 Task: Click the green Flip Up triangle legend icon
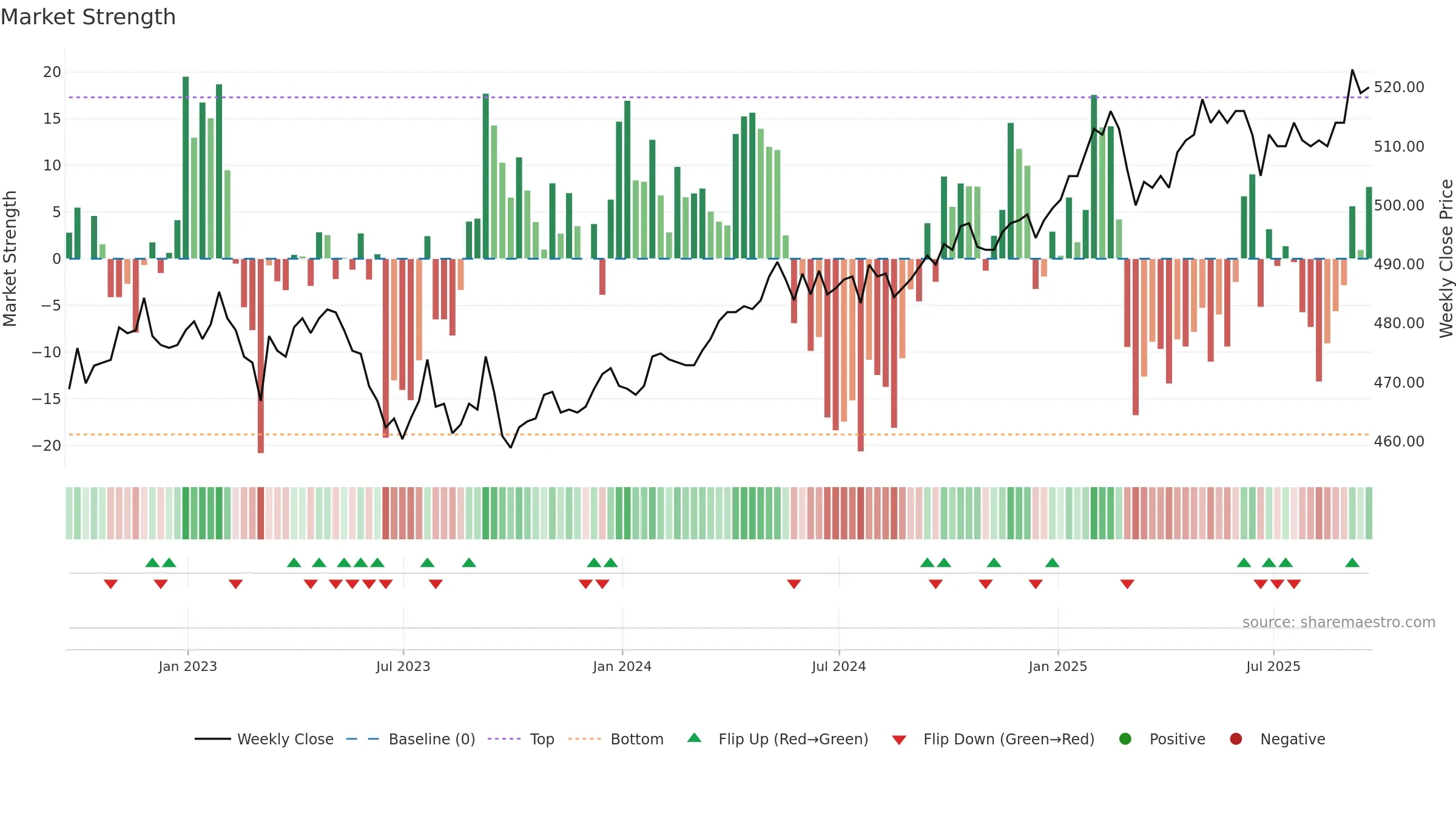(695, 738)
